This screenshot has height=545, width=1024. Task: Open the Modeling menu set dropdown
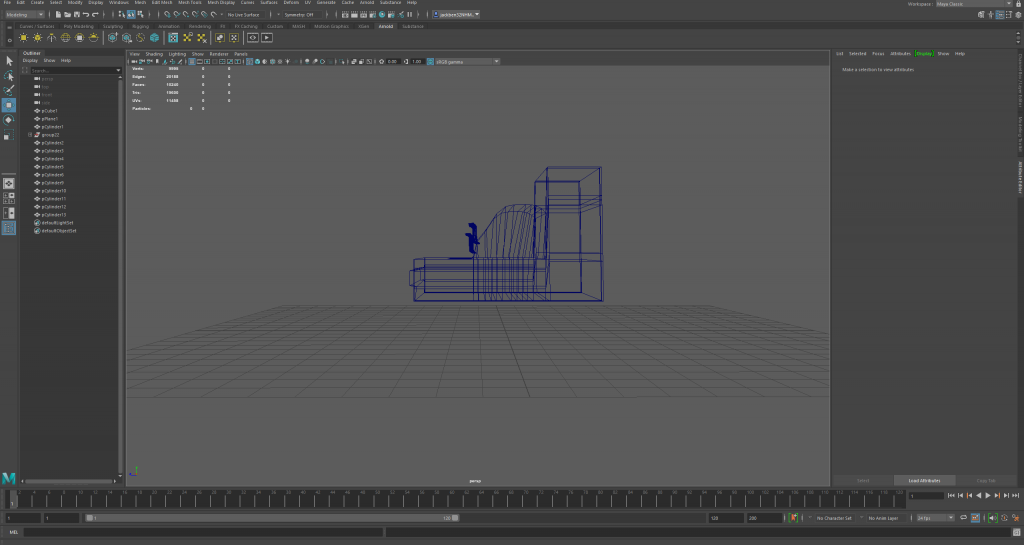(x=25, y=15)
